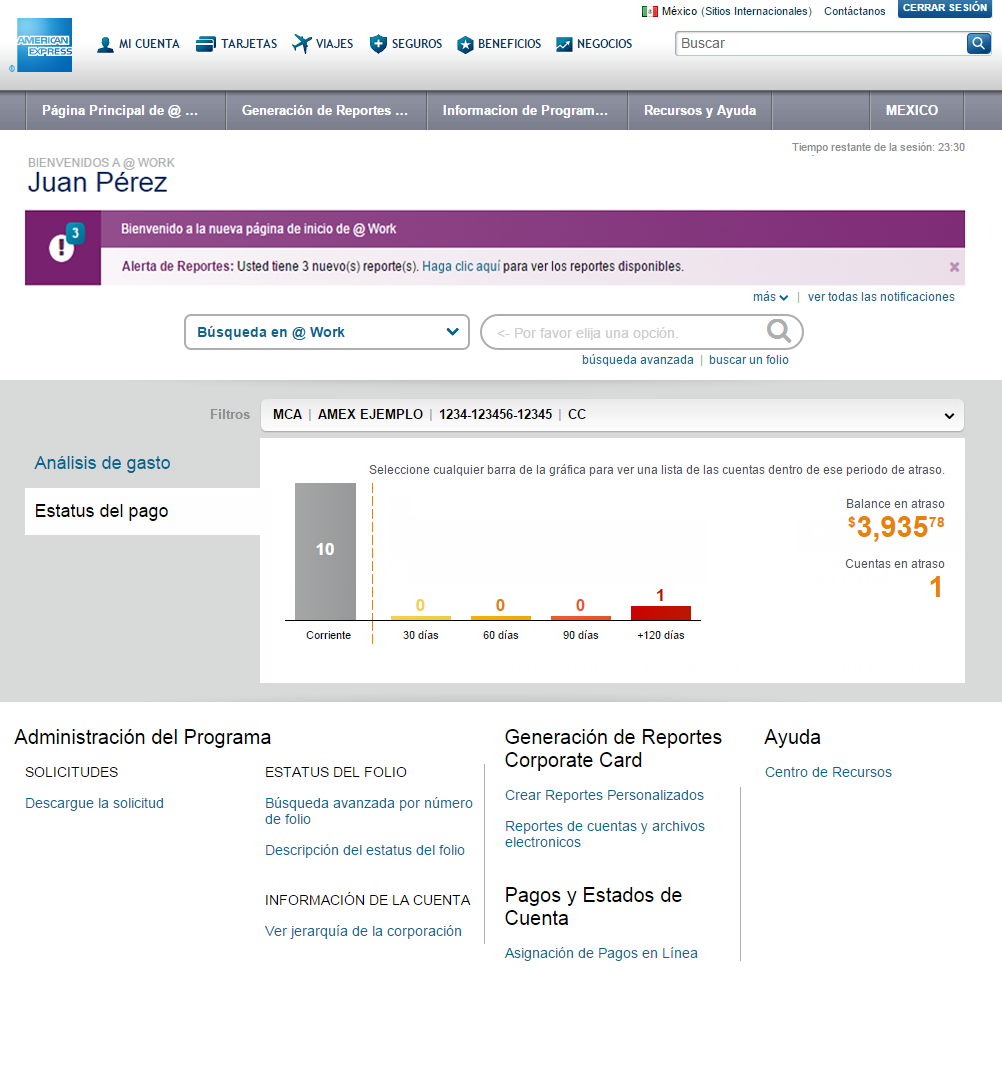The width and height of the screenshot is (1002, 1075).
Task: Open 'Descargue la solicitud' link
Action: [95, 803]
